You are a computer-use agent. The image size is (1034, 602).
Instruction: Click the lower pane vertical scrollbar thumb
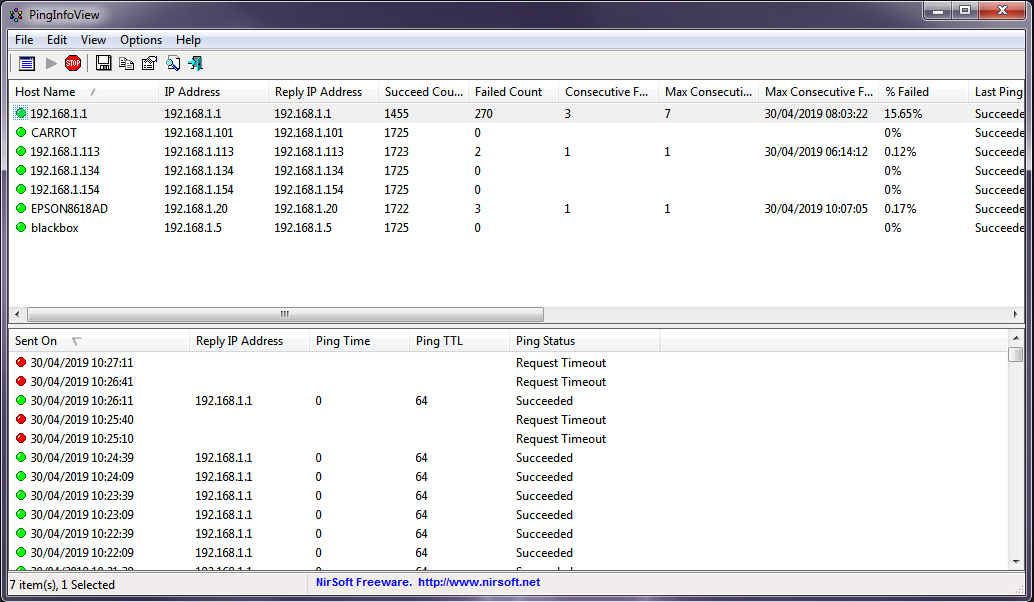1015,355
